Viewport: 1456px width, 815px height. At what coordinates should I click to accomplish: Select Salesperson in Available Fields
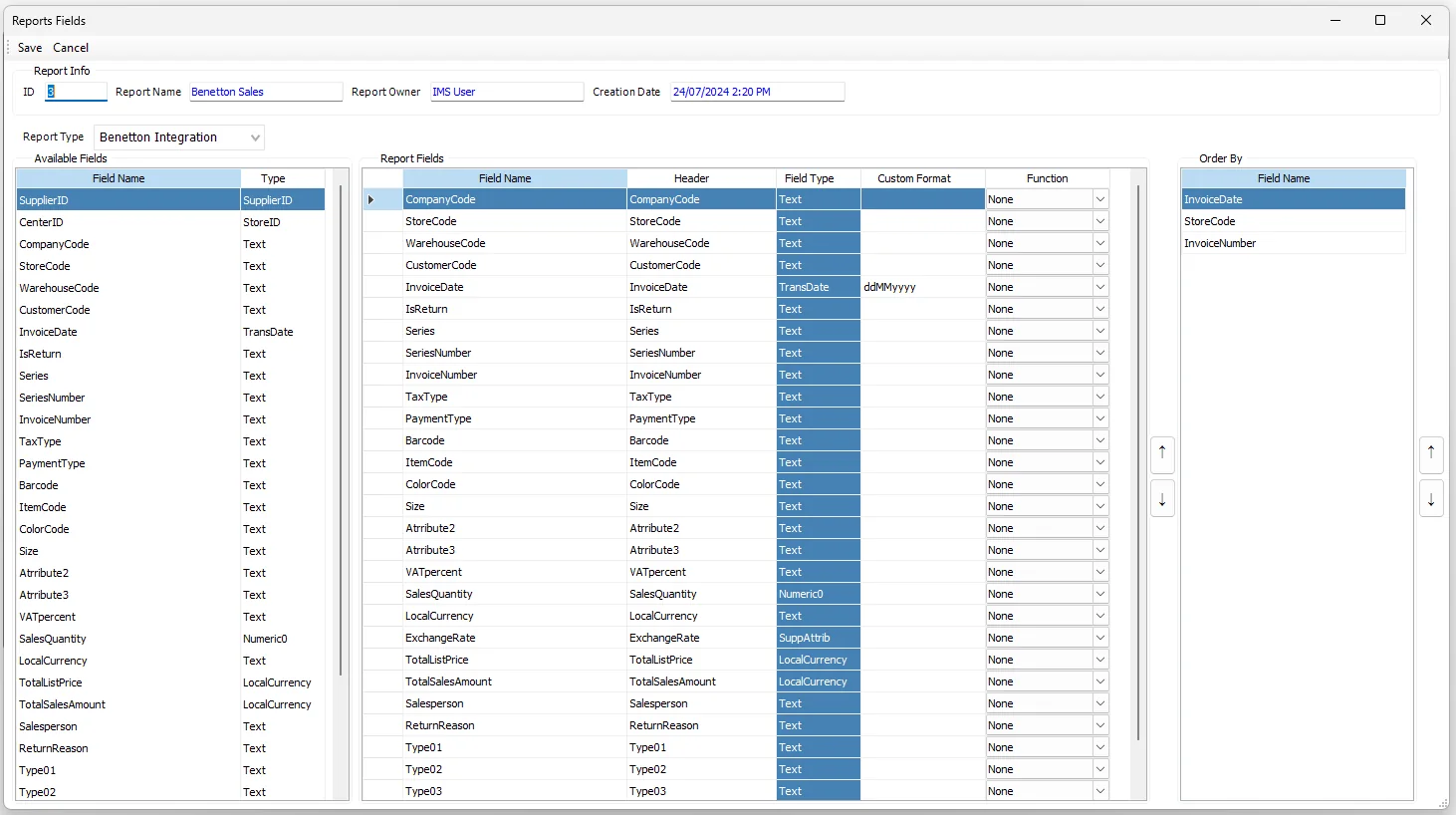click(x=128, y=726)
